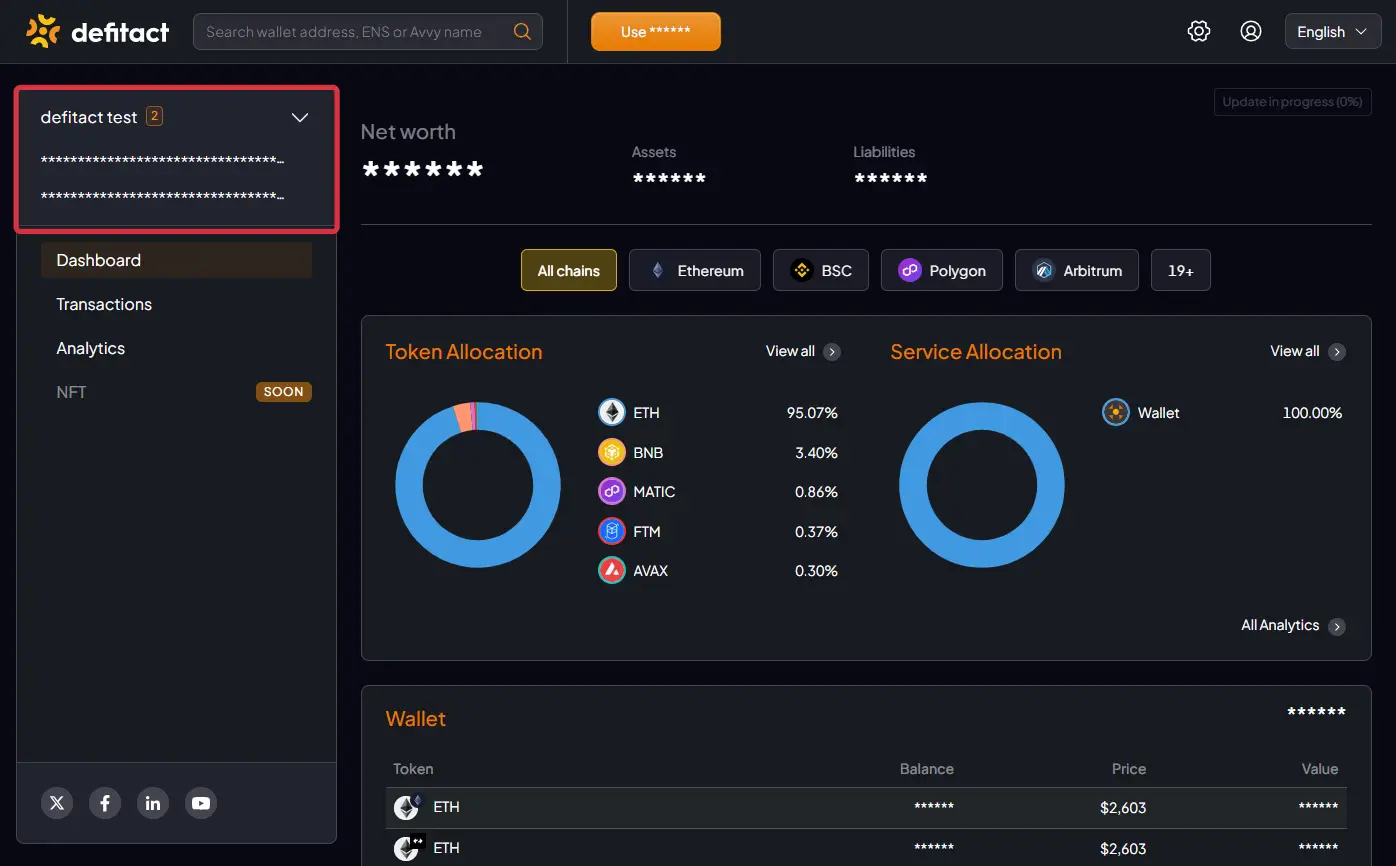Click the defitact logo
Screen dimensions: 1396x866
click(x=97, y=32)
